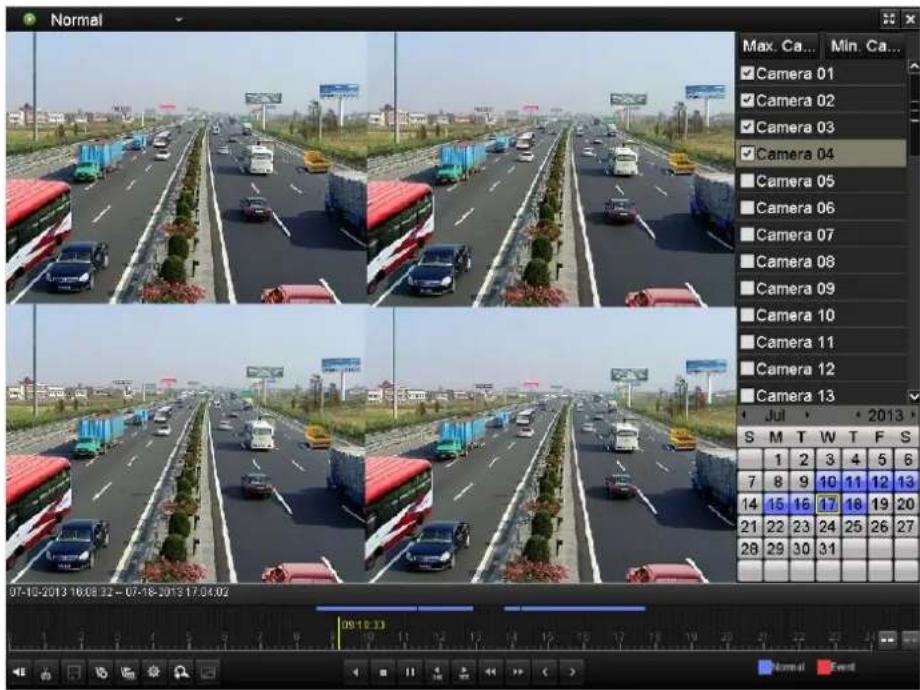Click the top-right camera video pane

click(x=551, y=168)
